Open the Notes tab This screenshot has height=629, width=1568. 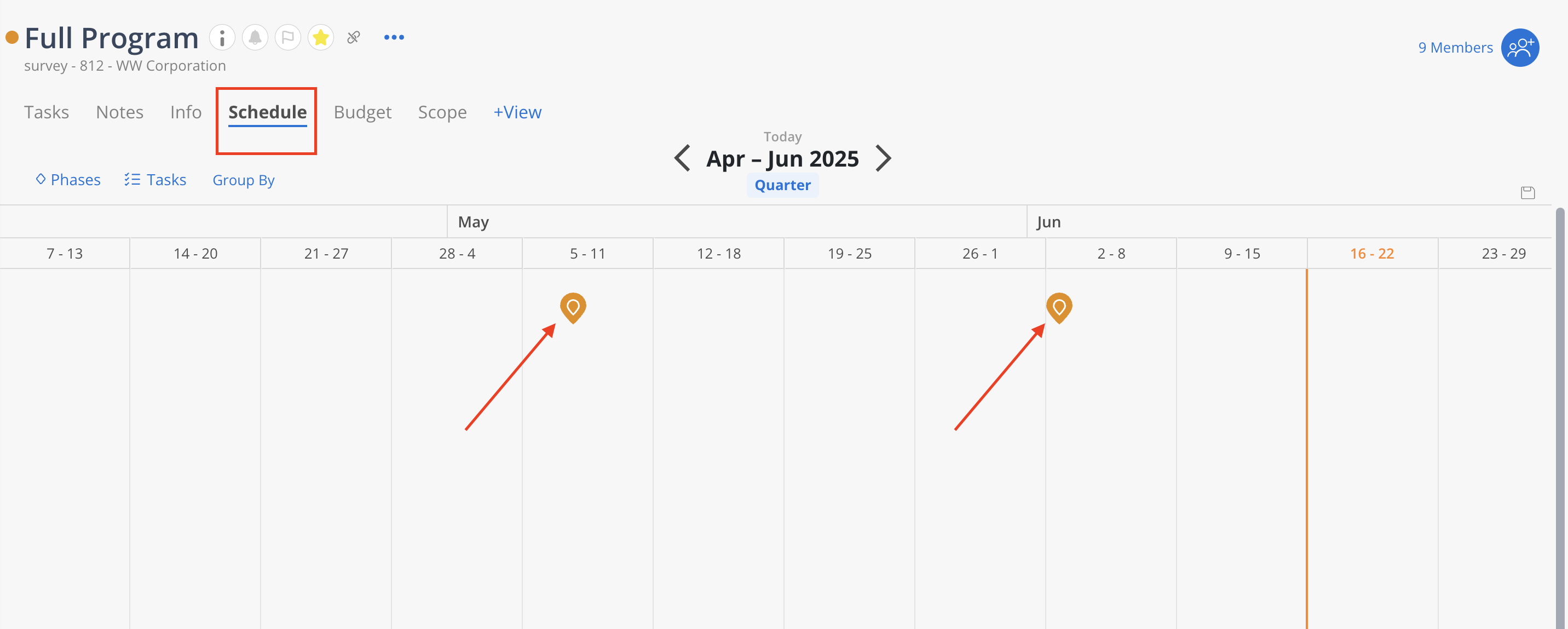(x=119, y=112)
